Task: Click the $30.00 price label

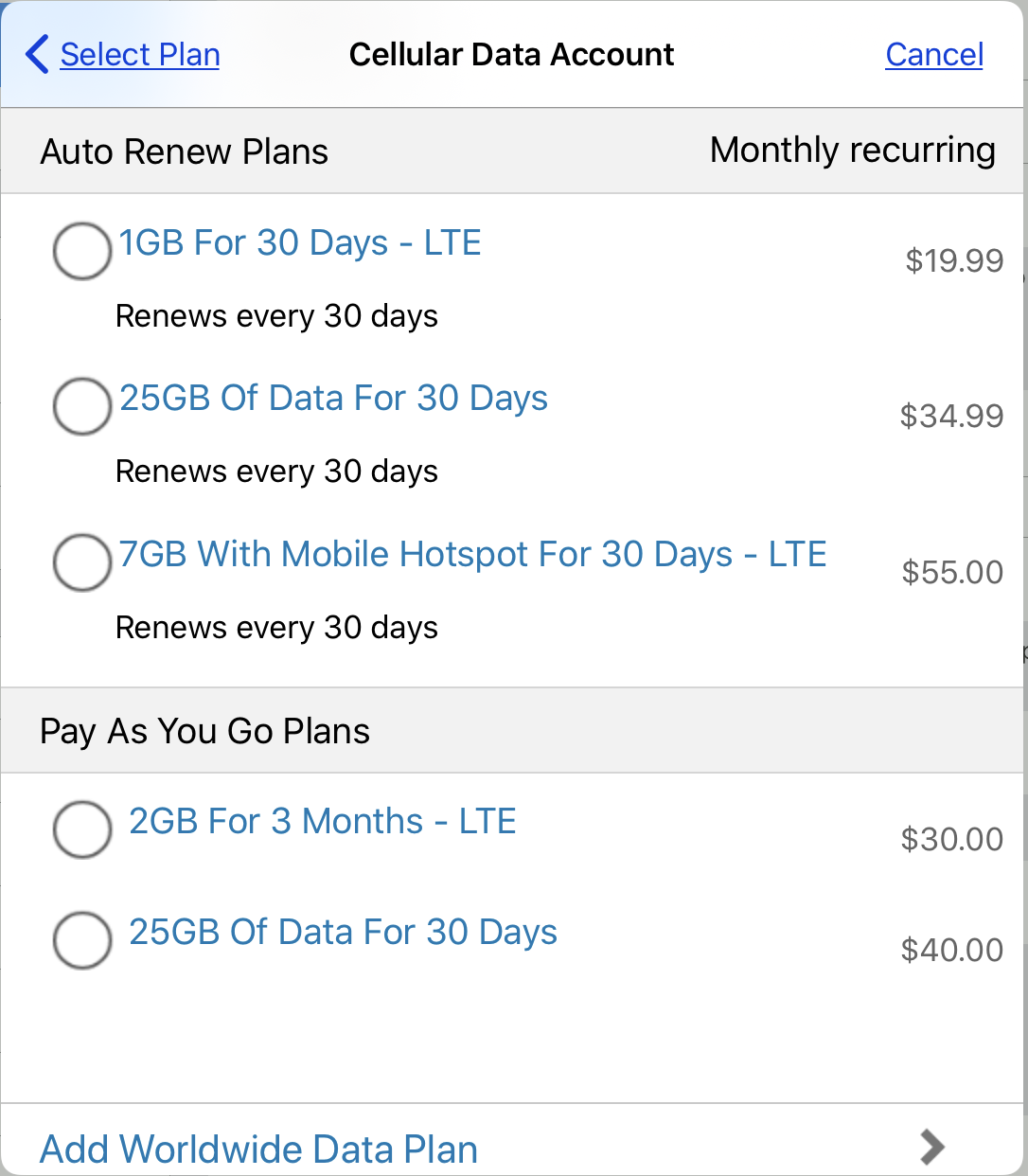Action: pos(951,839)
